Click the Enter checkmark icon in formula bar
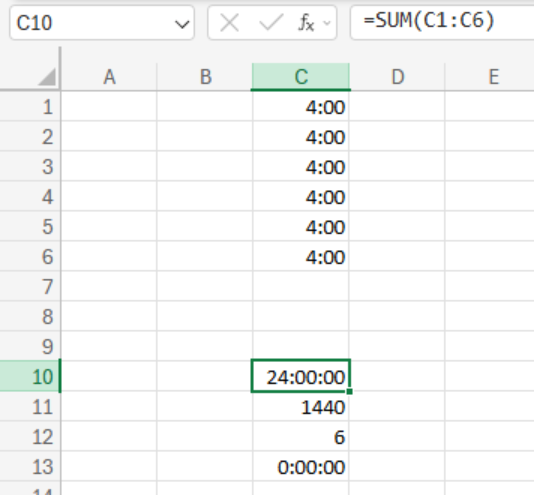Viewport: 534px width, 495px height. coord(271,23)
